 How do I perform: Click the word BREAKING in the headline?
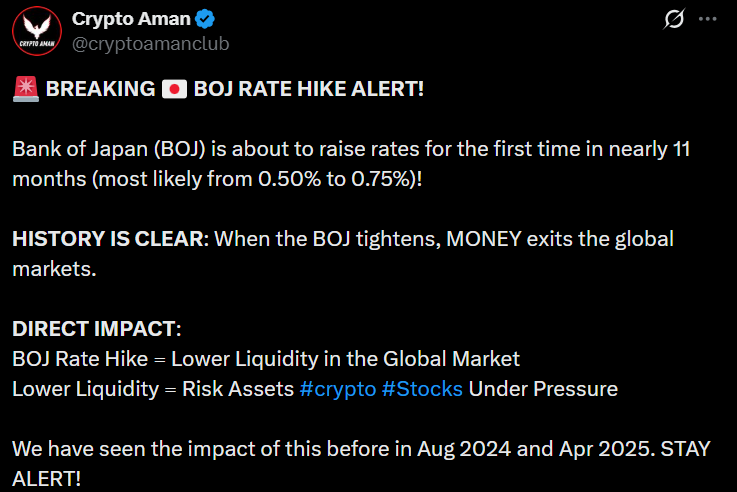(98, 89)
